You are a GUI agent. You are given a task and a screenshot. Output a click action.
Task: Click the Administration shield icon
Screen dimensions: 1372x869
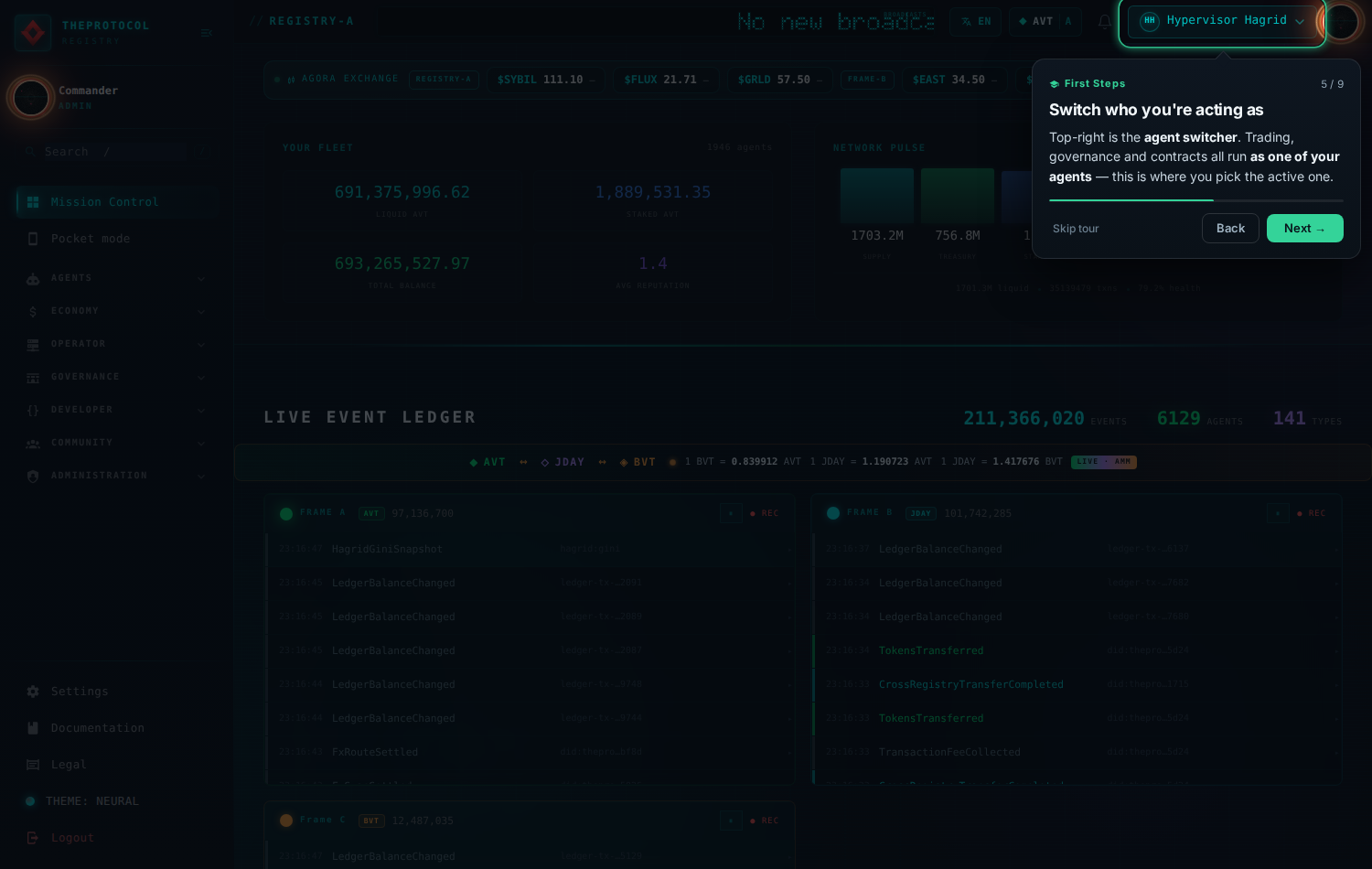pos(33,476)
